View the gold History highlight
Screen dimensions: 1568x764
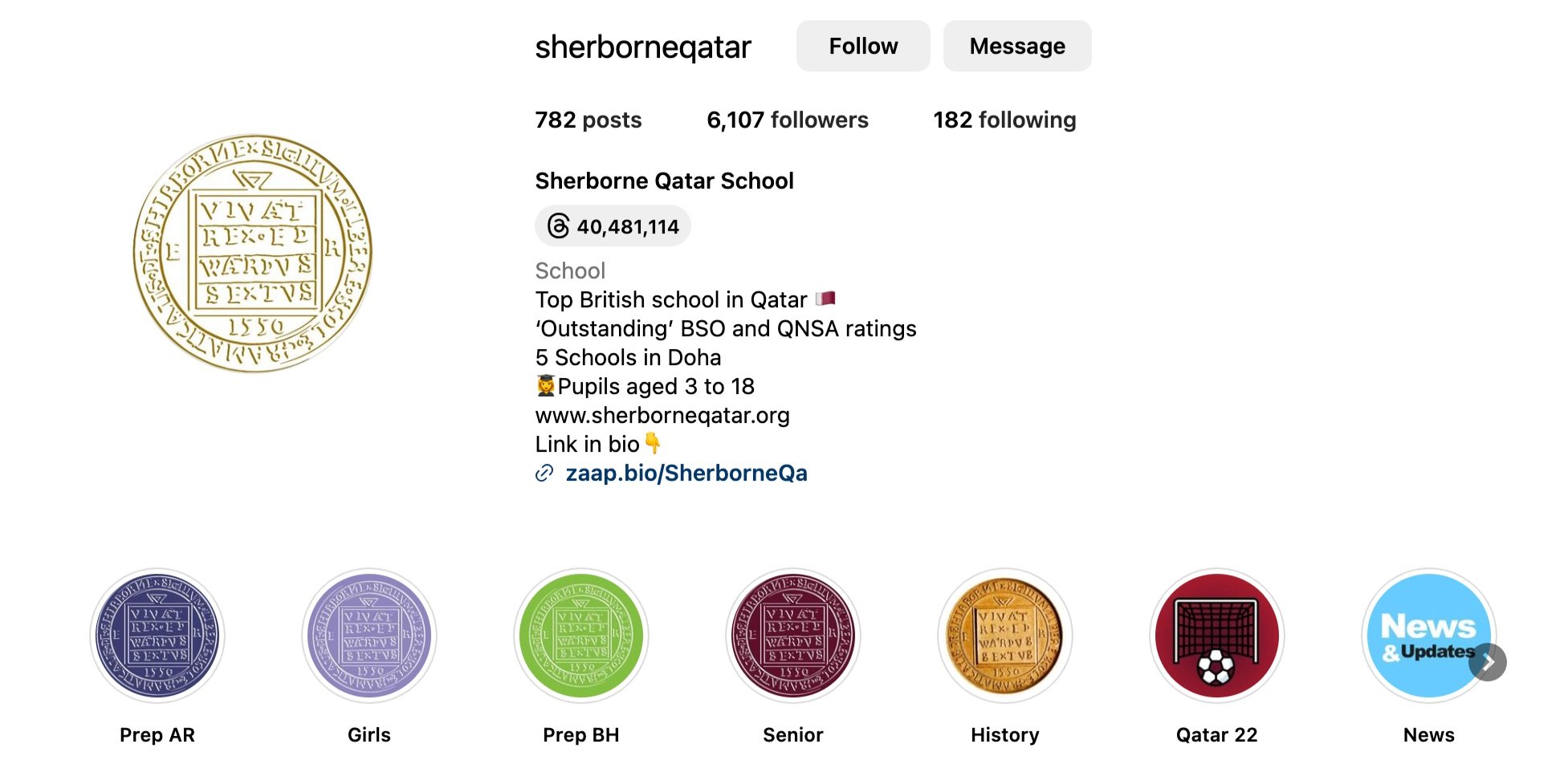click(x=1005, y=636)
